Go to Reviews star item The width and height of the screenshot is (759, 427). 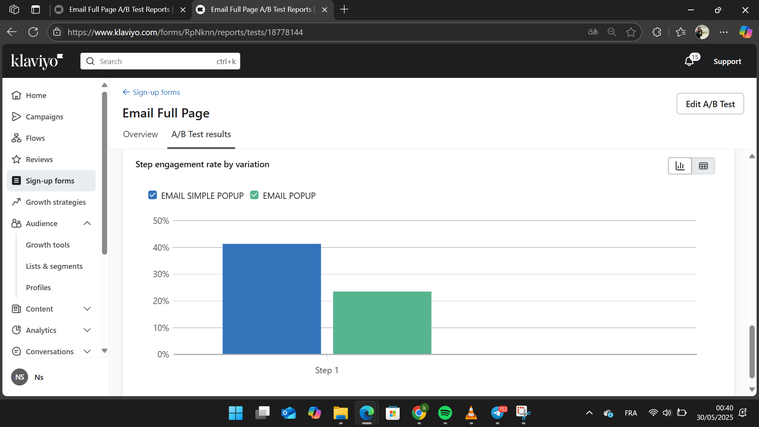(x=39, y=159)
